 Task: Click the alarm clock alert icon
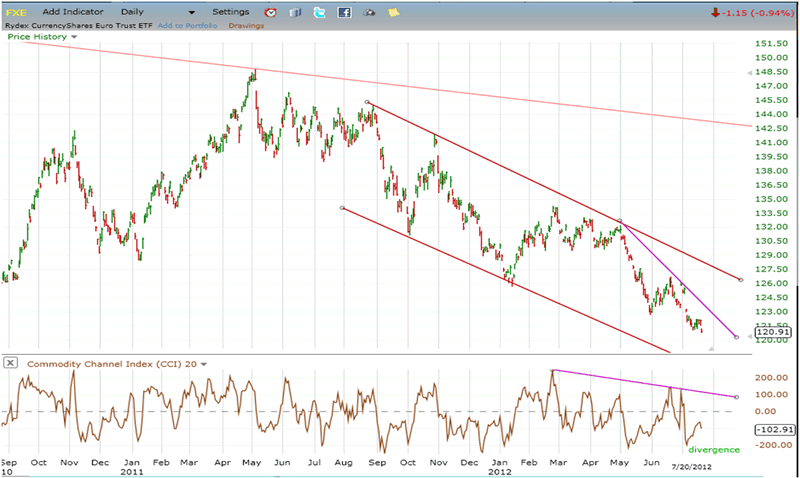pos(271,12)
